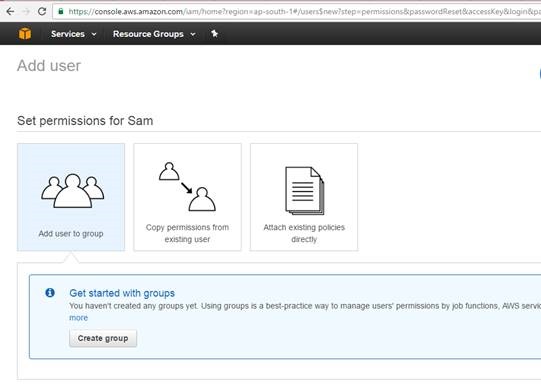Click the blue info circle icon
541x387 pixels.
coord(50,292)
